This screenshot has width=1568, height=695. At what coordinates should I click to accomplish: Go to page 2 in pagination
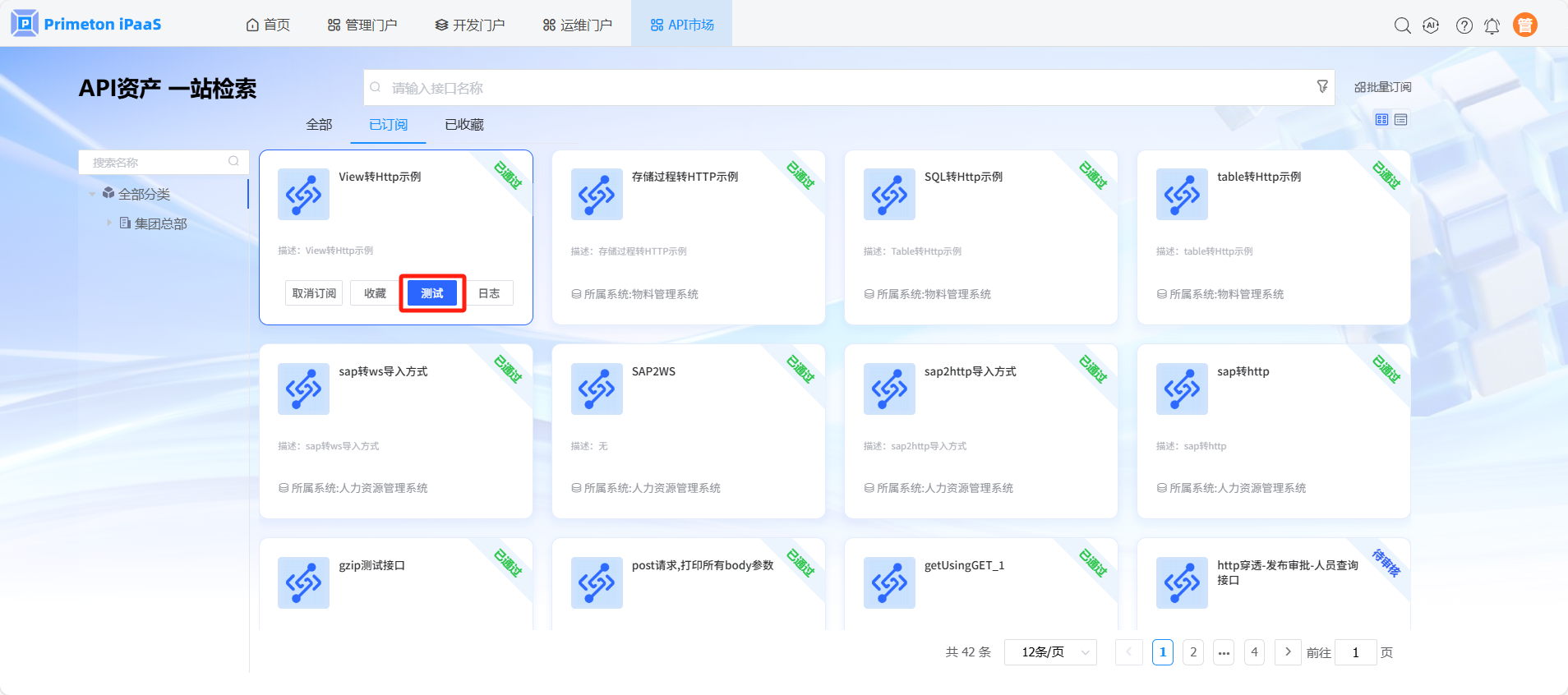pos(1193,652)
